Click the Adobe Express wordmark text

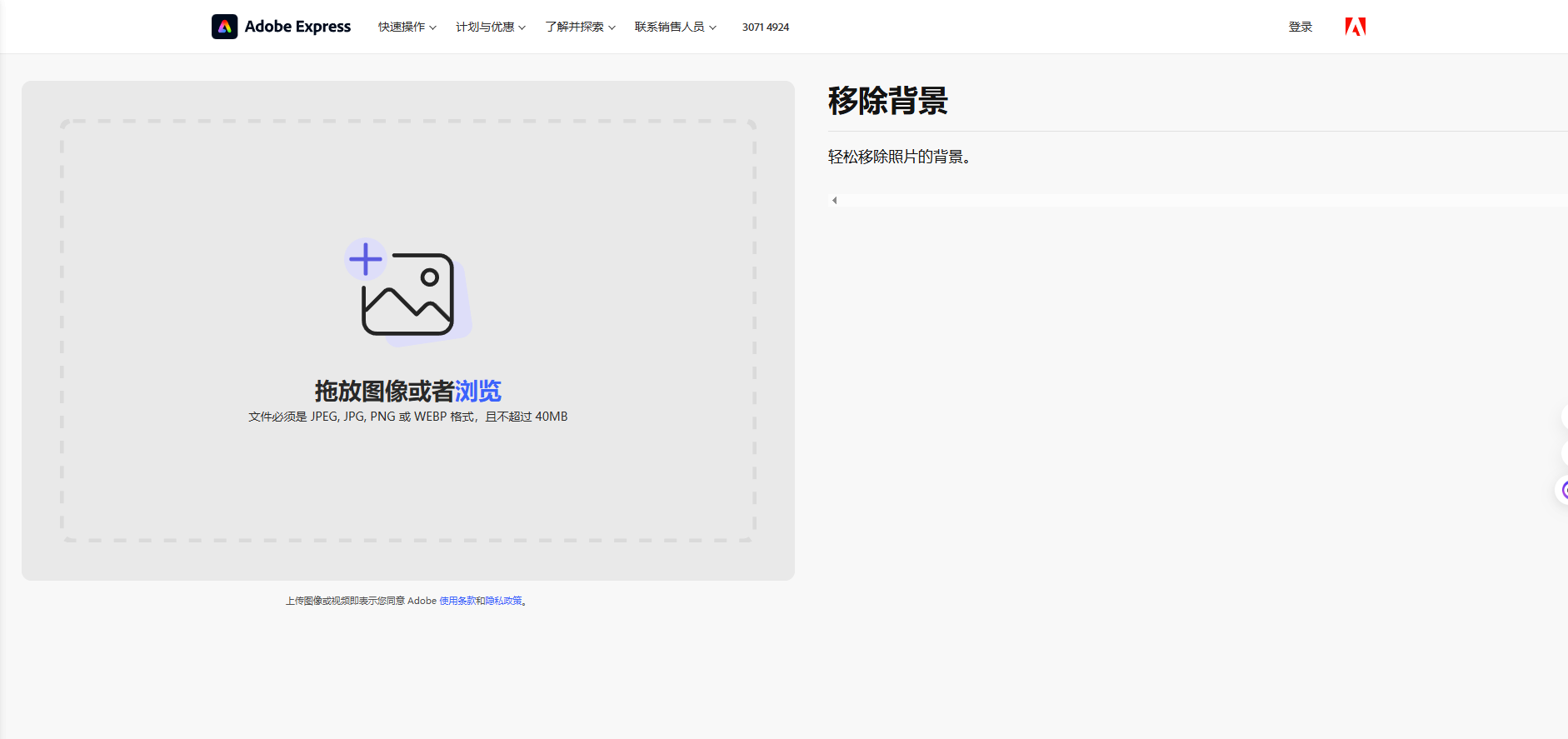pos(297,27)
